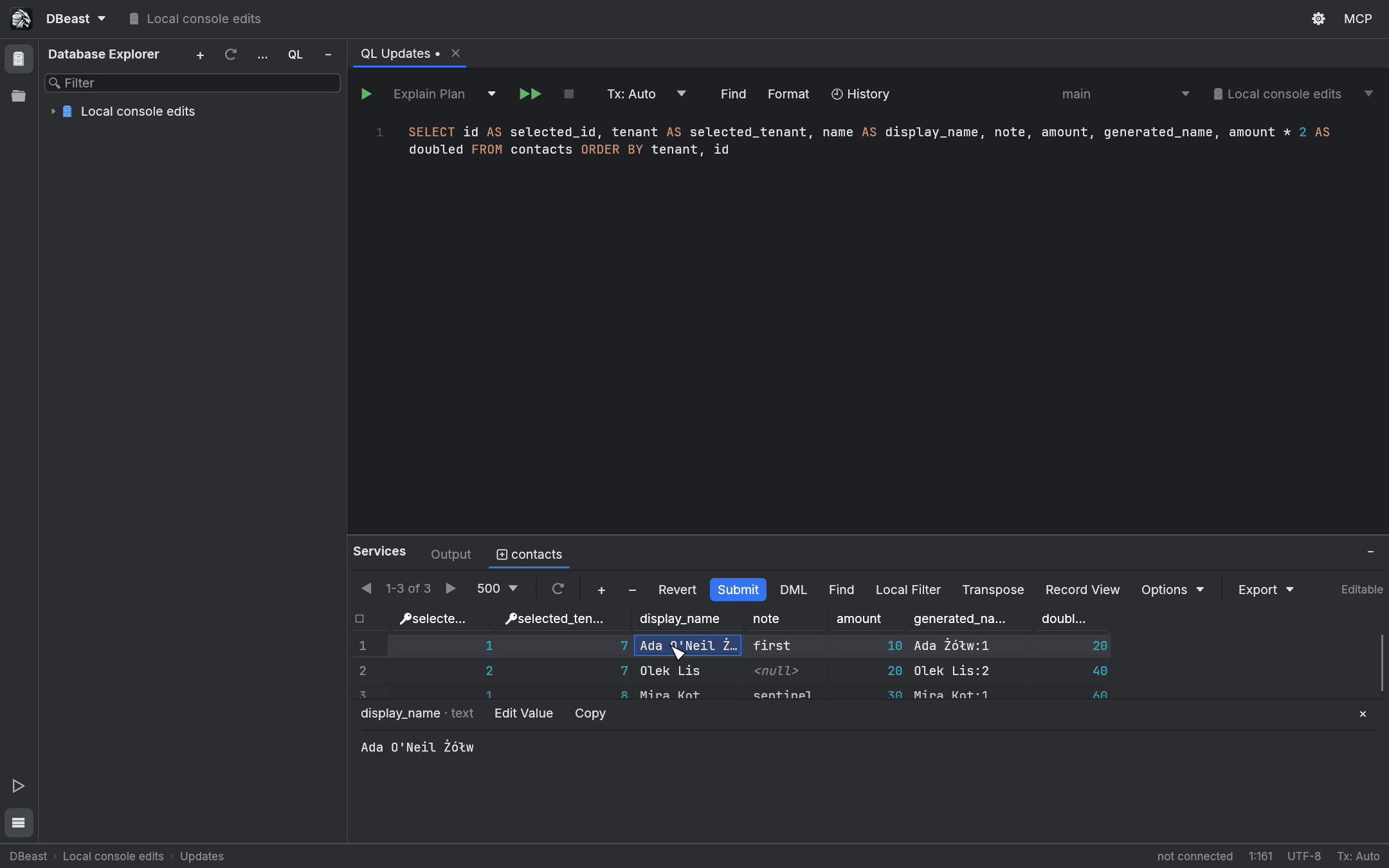The image size is (1389, 868).
Task: Select the database sidebar icon
Action: point(19,59)
